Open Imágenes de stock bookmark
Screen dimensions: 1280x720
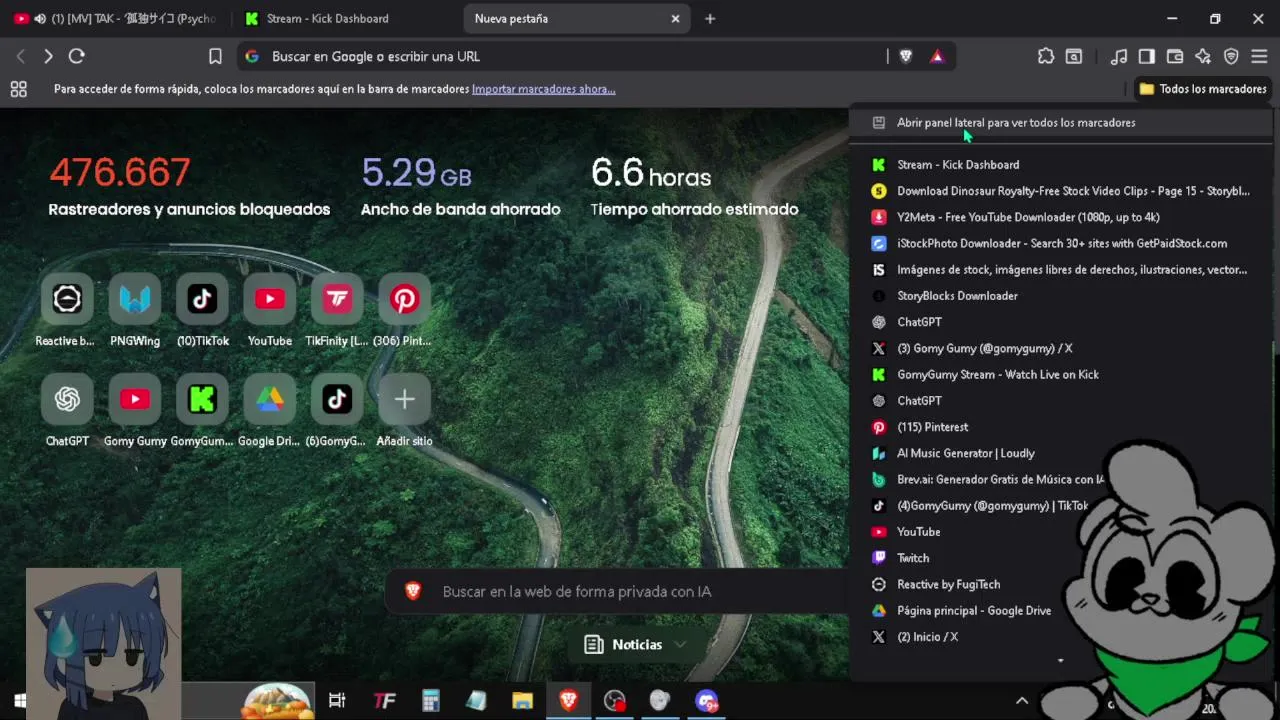1060,269
